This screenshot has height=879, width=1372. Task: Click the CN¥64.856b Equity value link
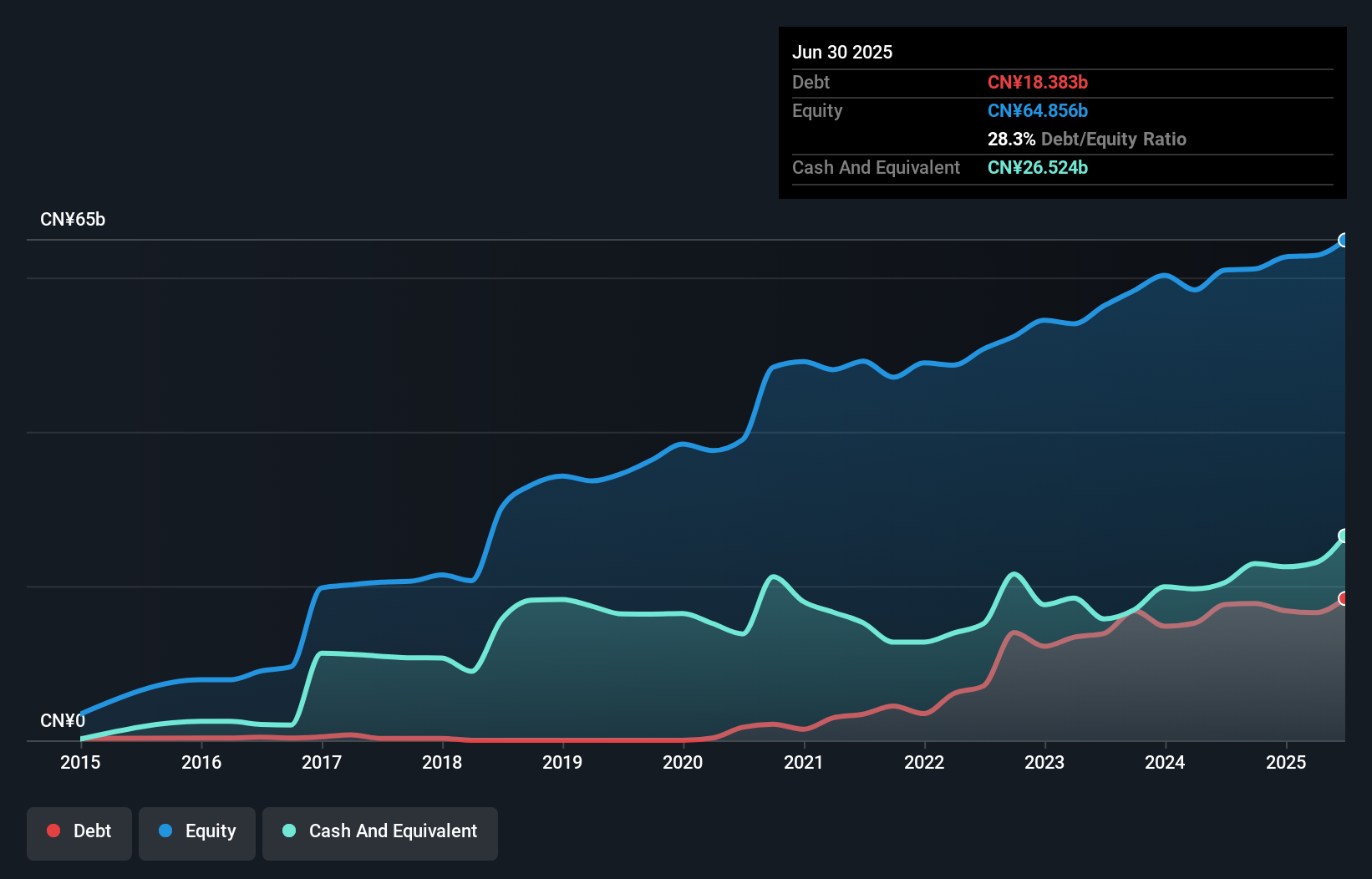pyautogui.click(x=1038, y=110)
